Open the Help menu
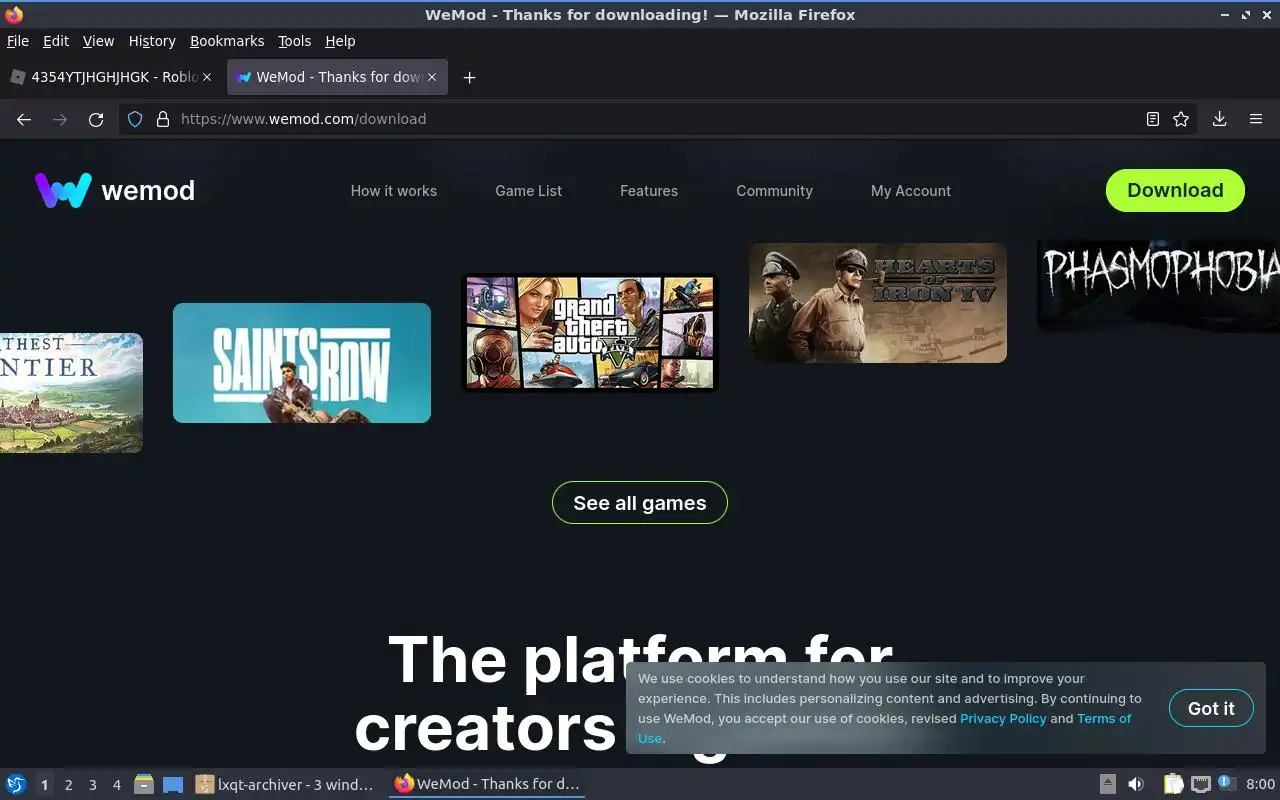Image resolution: width=1280 pixels, height=800 pixels. tap(340, 41)
